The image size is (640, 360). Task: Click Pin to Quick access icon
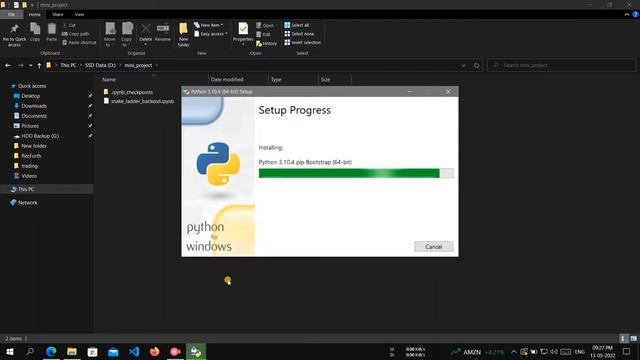click(x=14, y=29)
